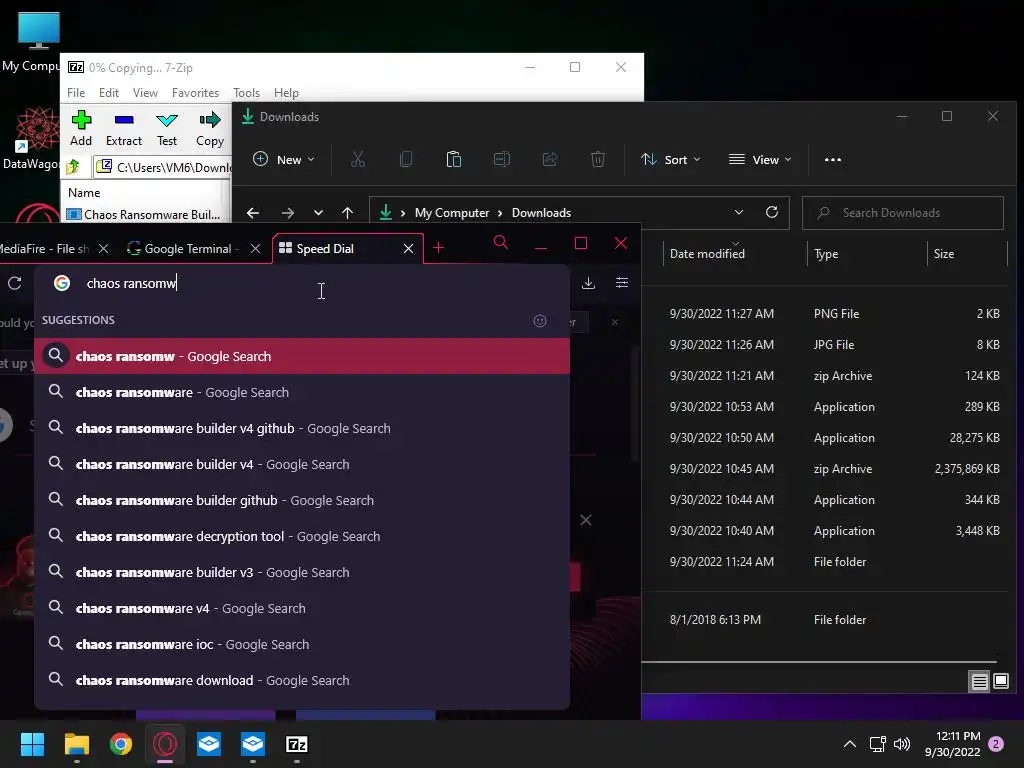Open the Sort dropdown in explorer
1024x768 pixels.
[670, 159]
